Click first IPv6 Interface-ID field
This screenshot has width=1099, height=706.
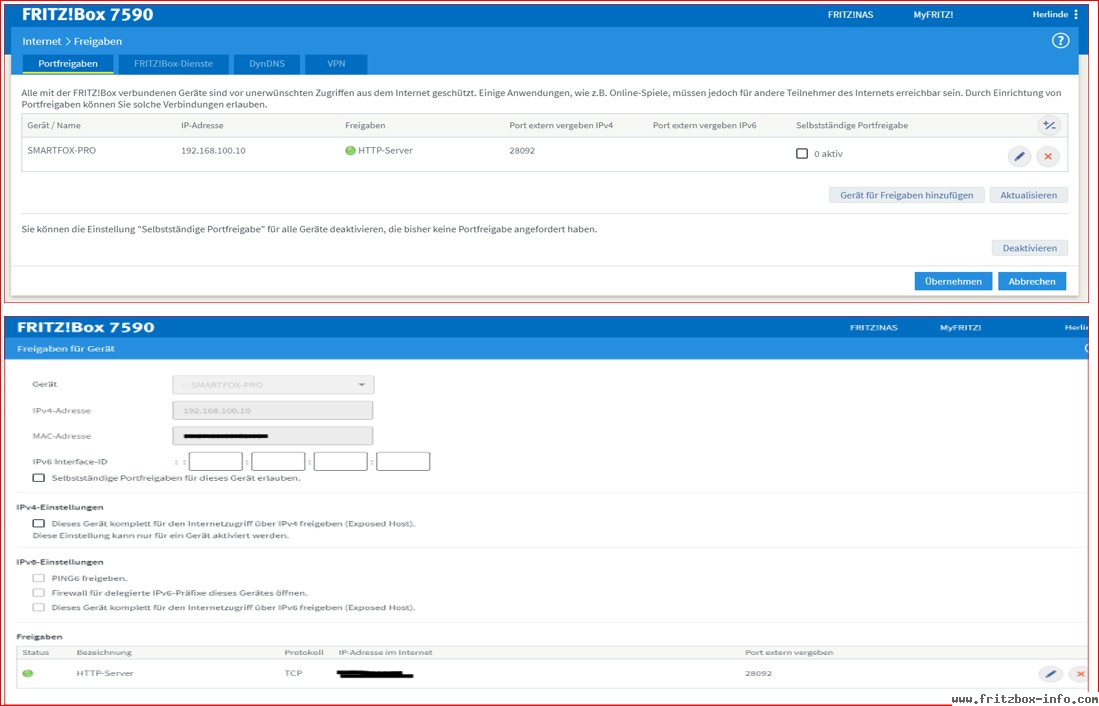216,461
